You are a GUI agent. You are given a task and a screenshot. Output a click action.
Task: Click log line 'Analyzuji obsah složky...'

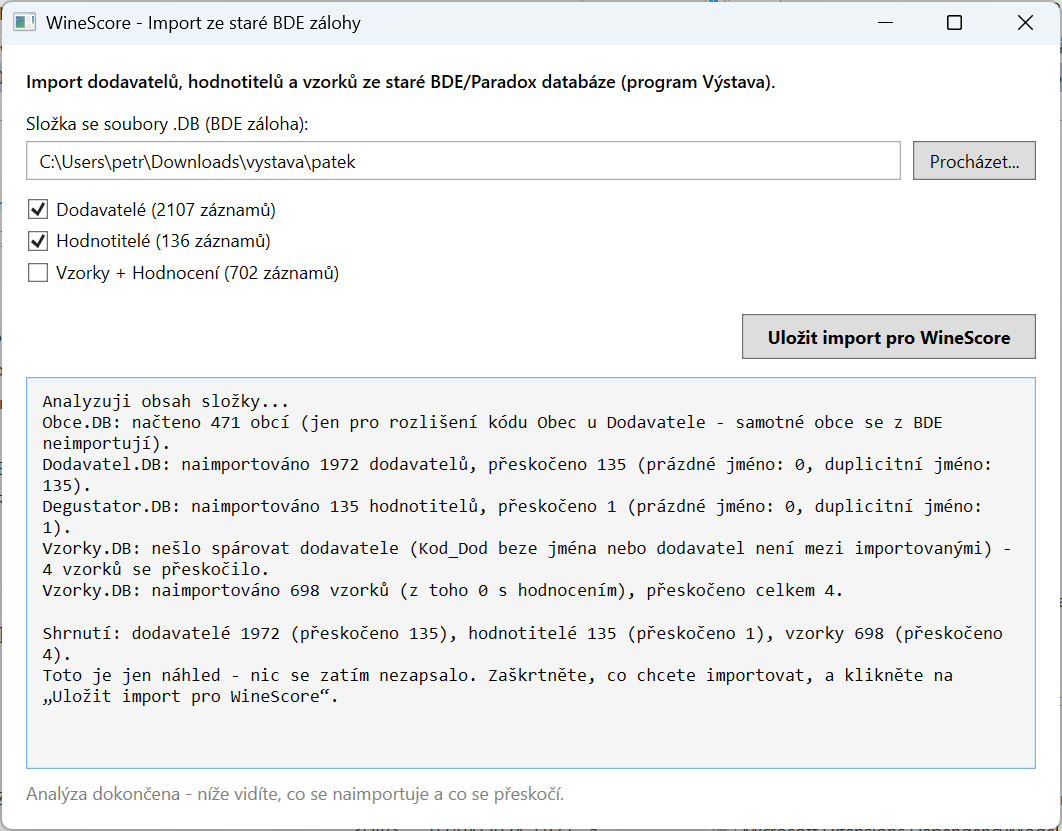(x=166, y=401)
